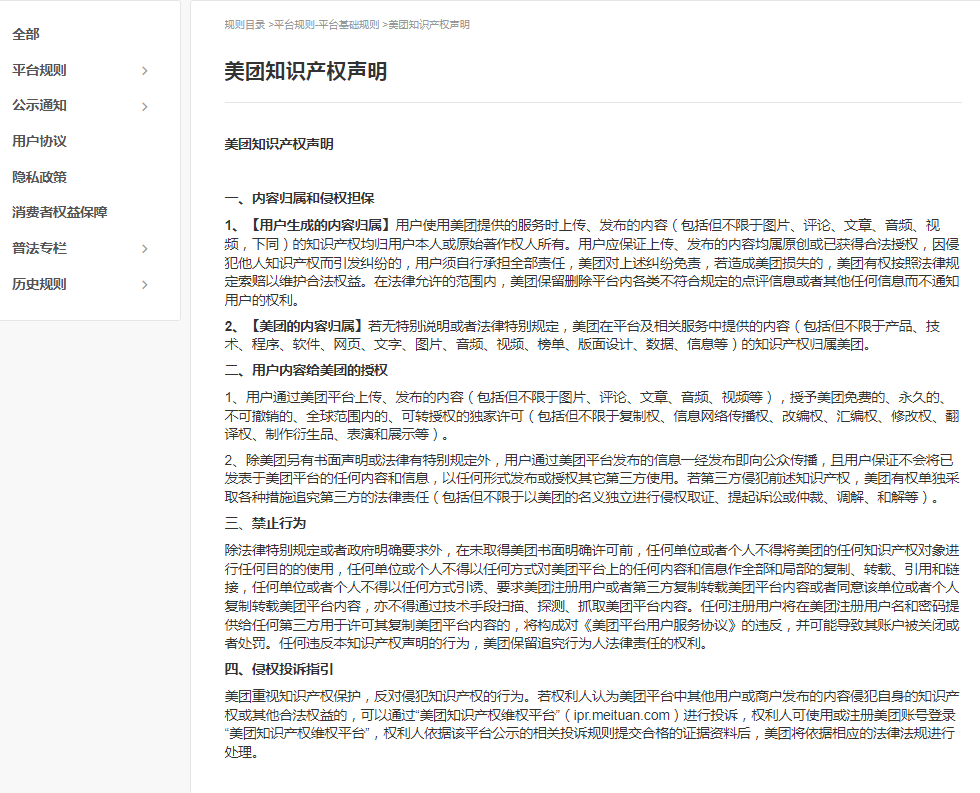980x793 pixels.
Task: Click 规则目录 in the breadcrumb
Action: (x=244, y=24)
